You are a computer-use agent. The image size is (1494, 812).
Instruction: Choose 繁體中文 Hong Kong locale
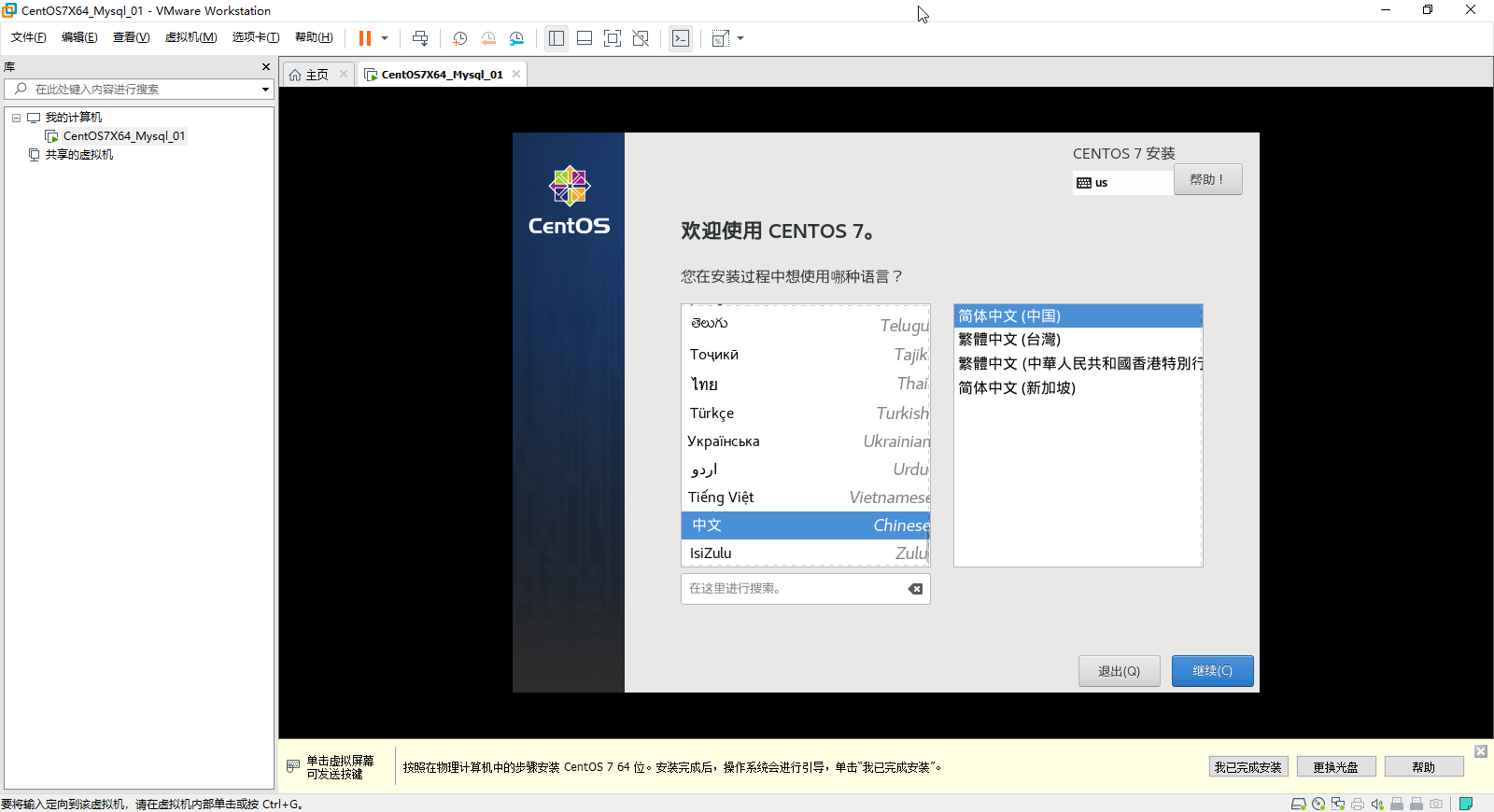(1078, 364)
